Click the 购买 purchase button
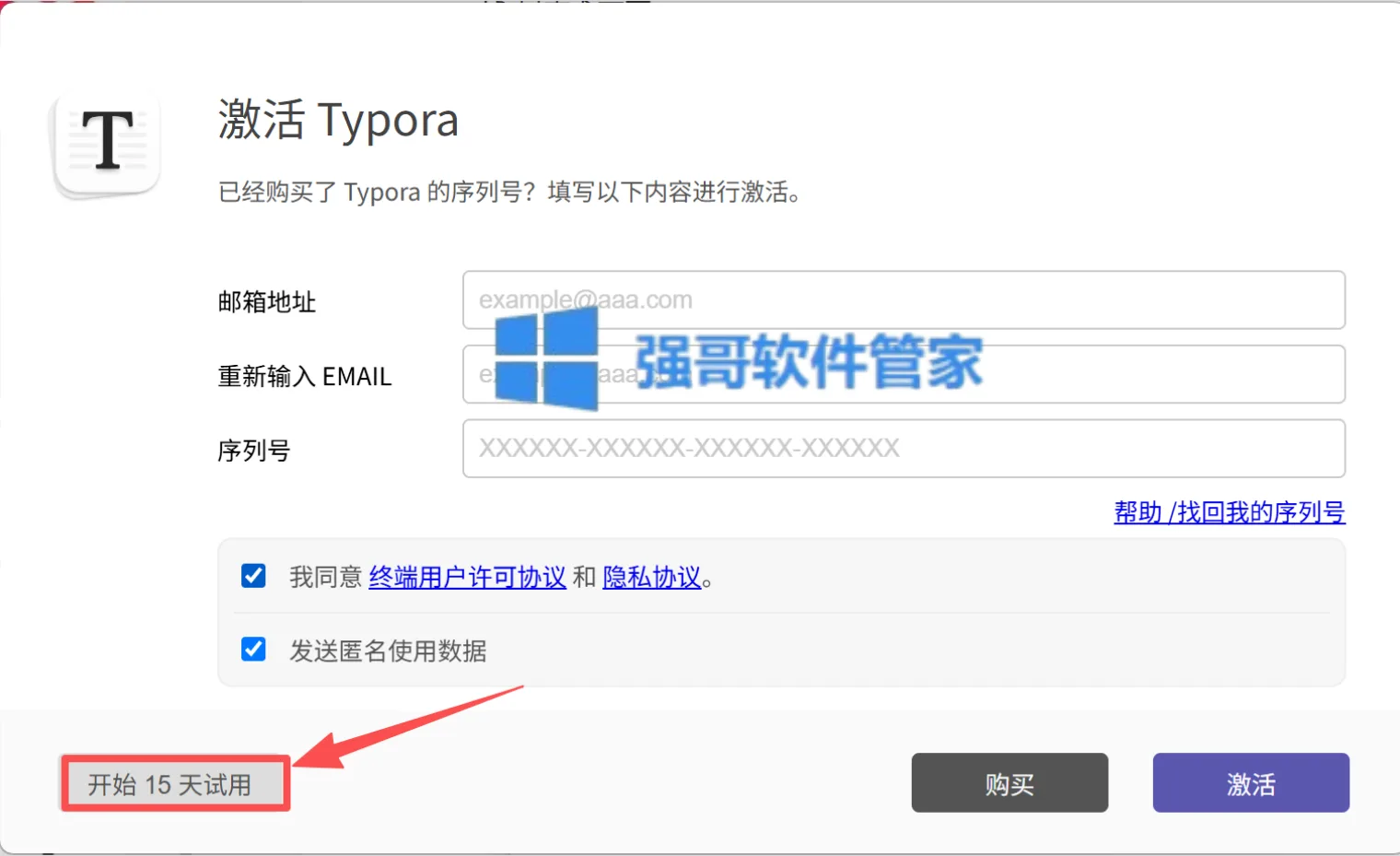Viewport: 1400px width, 856px height. 1009,783
